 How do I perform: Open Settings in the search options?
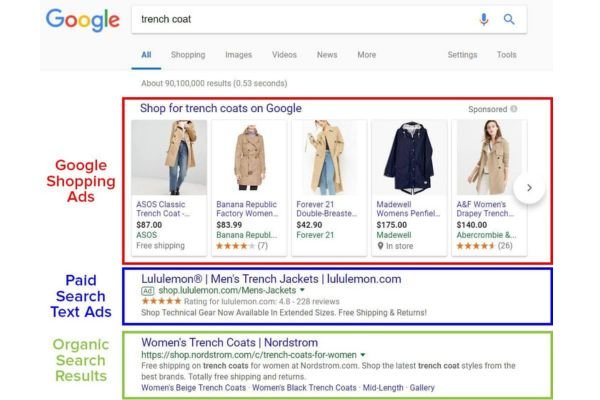pos(462,55)
